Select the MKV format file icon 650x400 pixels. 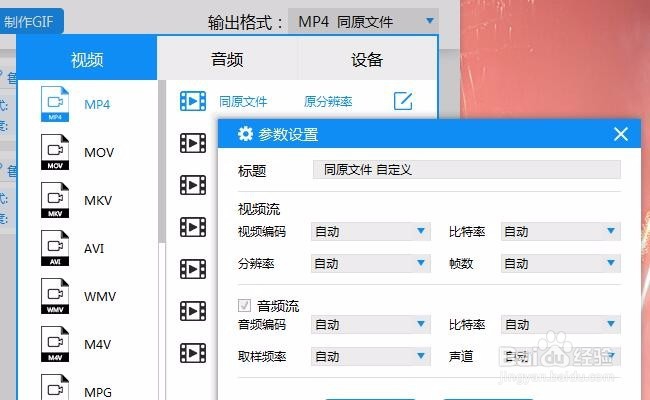point(55,200)
